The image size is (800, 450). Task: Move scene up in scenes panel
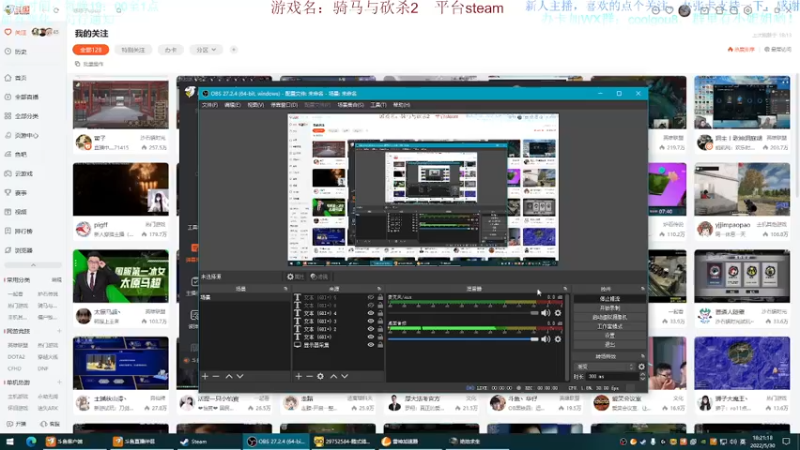(x=229, y=377)
